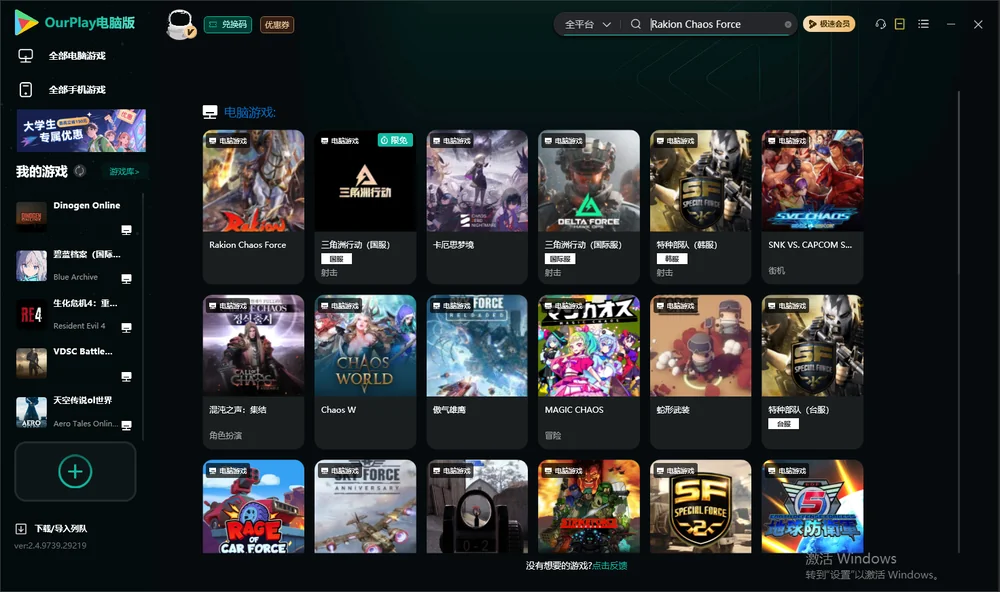Open SNK VS. CAPCOM game card
Viewport: 1000px width, 592px height.
(812, 207)
